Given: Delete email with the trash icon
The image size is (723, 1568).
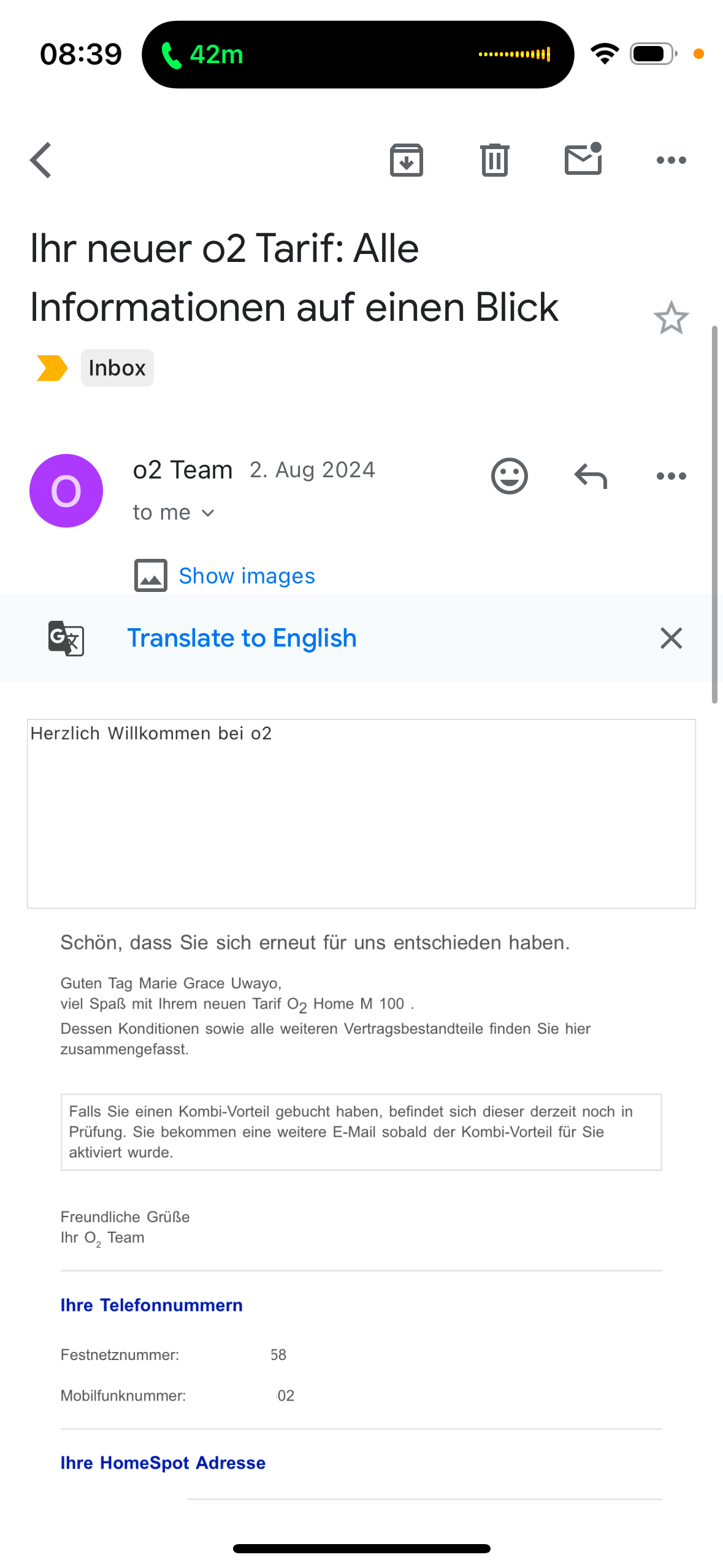Looking at the screenshot, I should coord(495,160).
